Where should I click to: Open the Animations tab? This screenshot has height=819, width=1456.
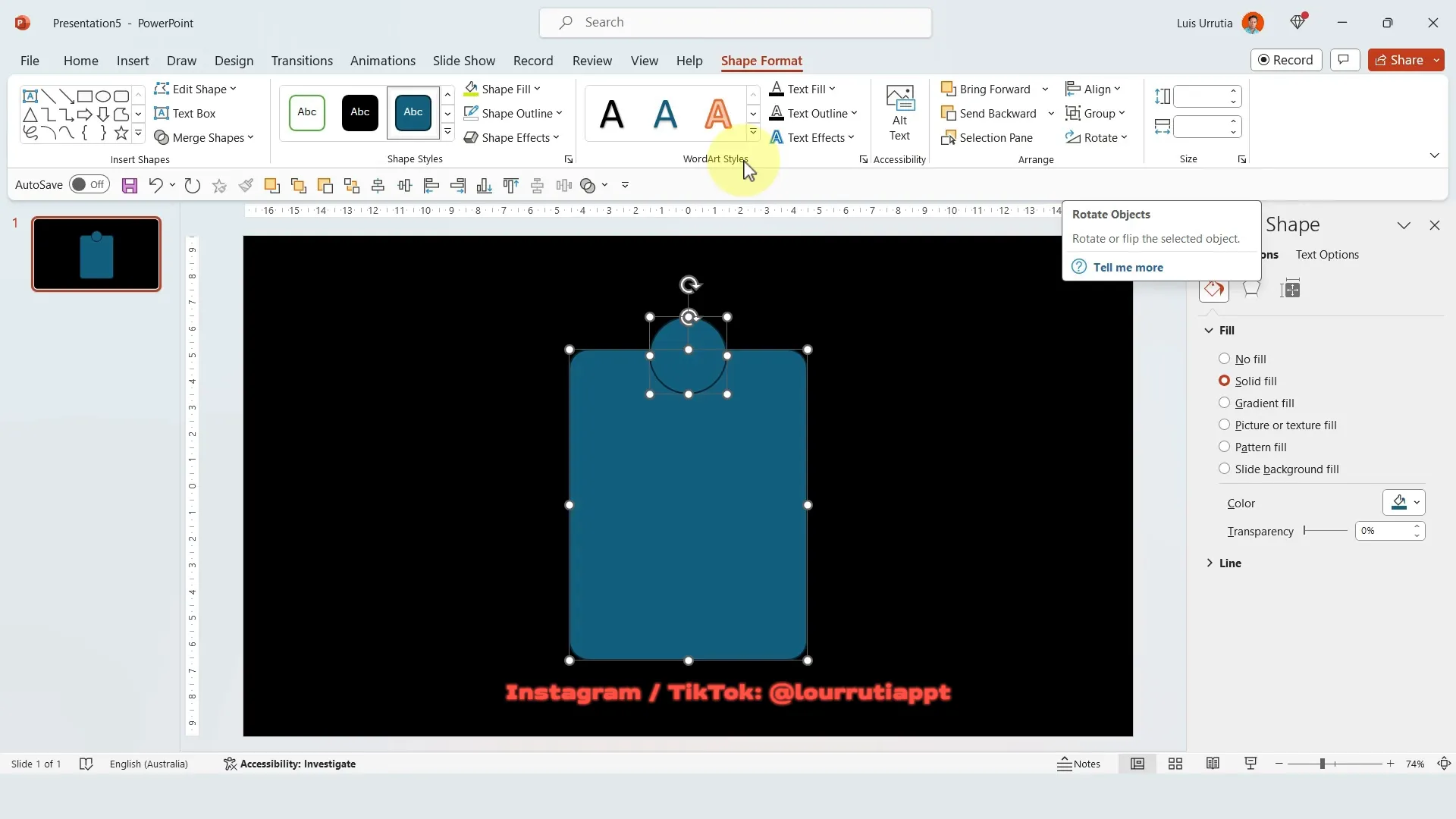(x=383, y=61)
